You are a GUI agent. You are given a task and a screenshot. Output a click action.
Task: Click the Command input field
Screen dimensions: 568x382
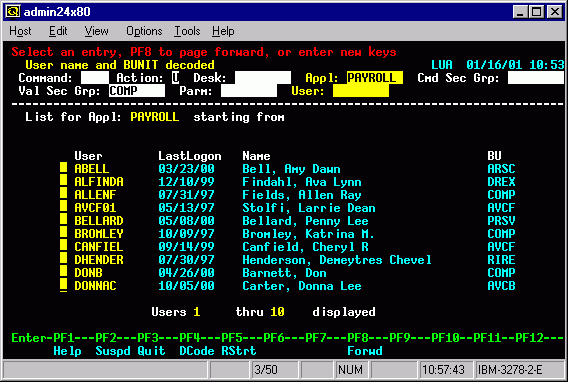click(x=95, y=77)
